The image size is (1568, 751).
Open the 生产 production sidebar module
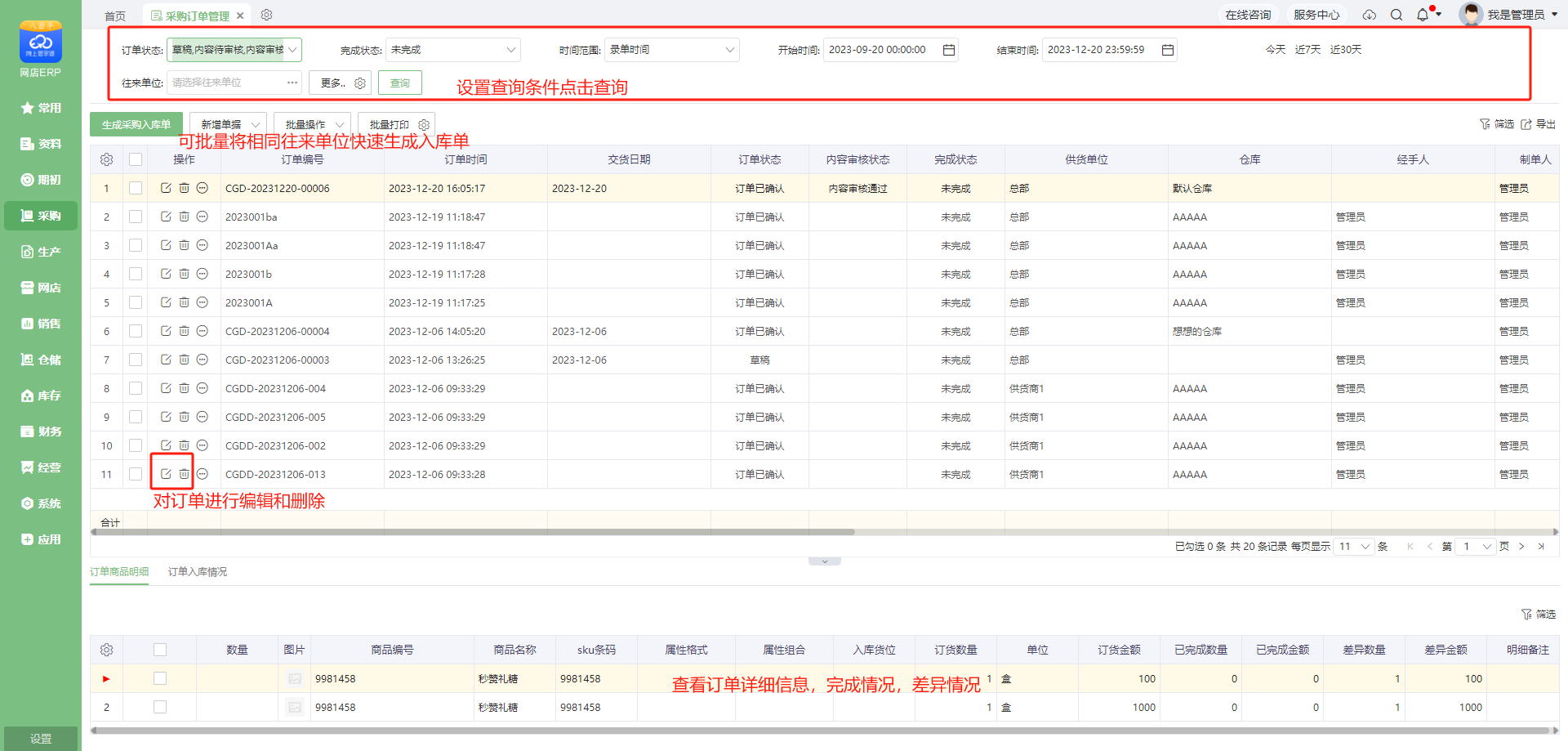[41, 252]
